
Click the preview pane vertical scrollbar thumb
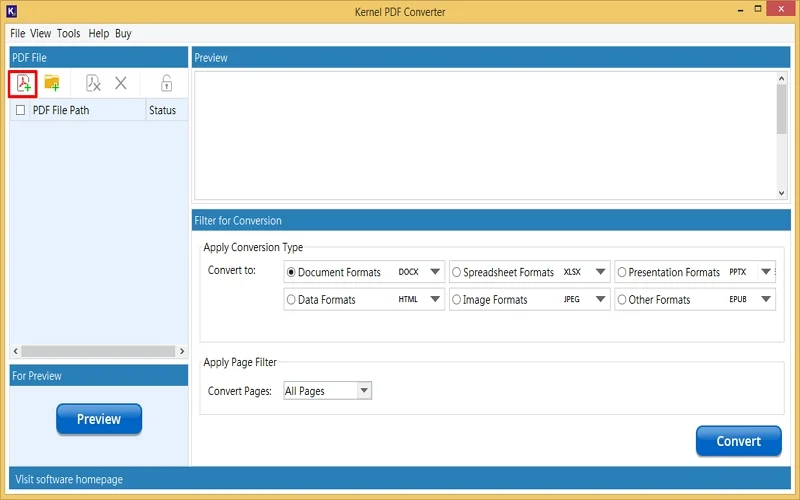(782, 109)
